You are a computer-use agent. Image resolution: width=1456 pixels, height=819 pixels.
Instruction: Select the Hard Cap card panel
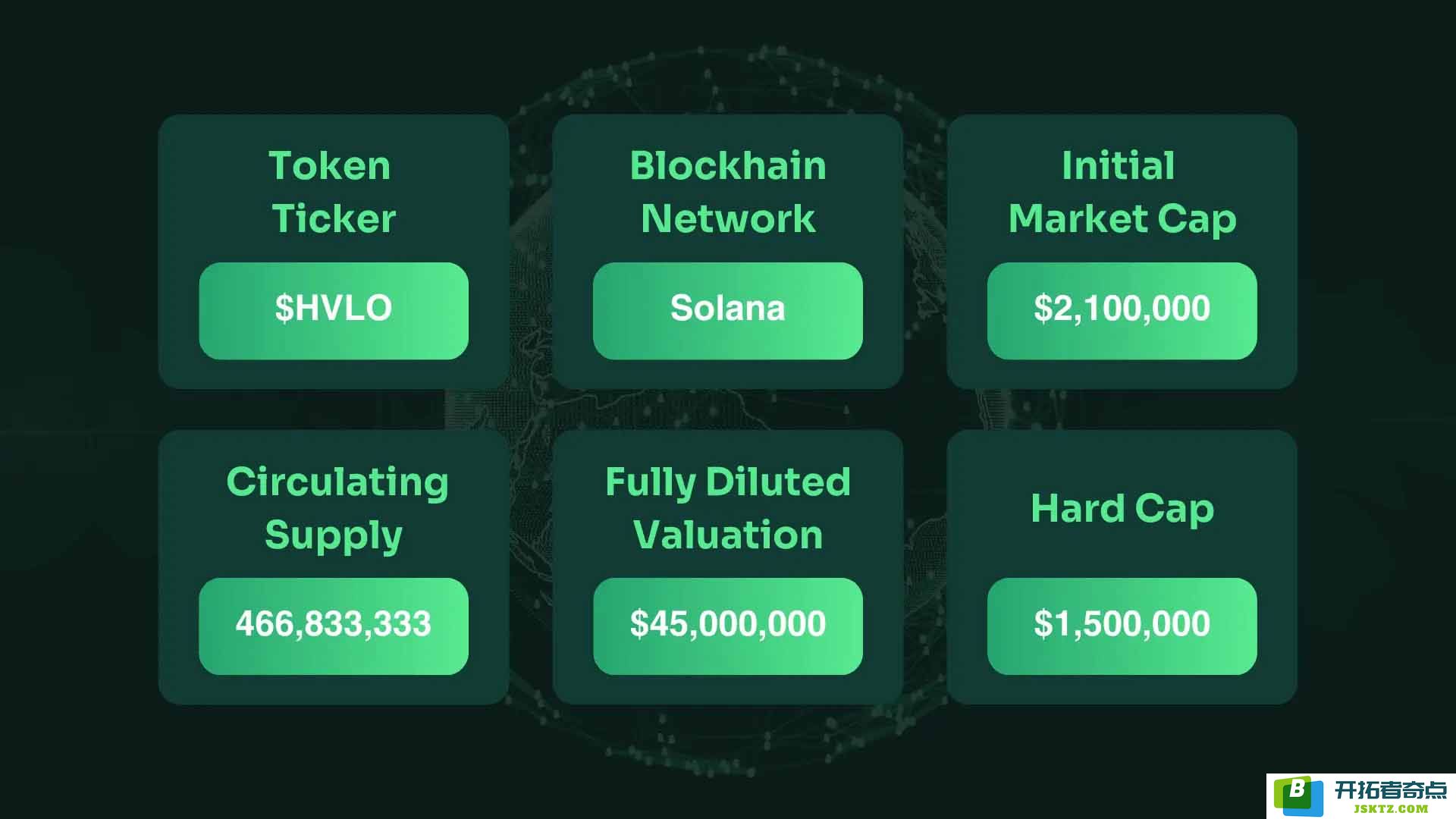[1122, 567]
